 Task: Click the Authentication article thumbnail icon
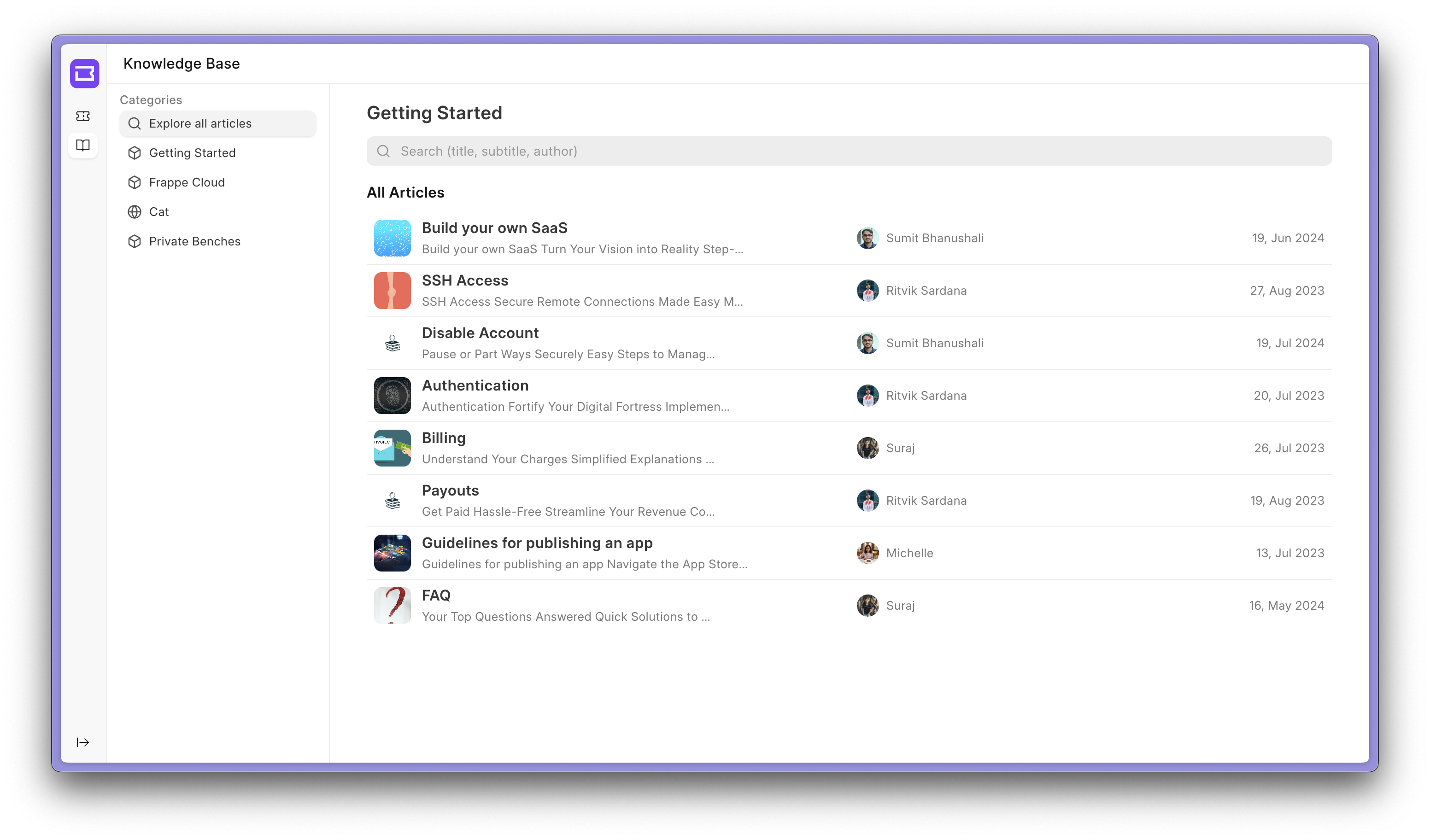tap(392, 395)
